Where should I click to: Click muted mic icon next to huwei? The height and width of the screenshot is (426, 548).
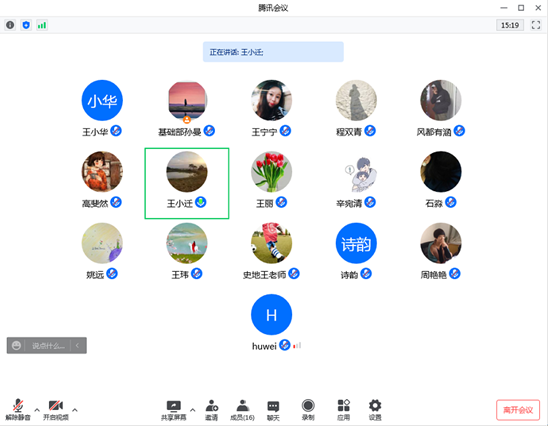[285, 345]
